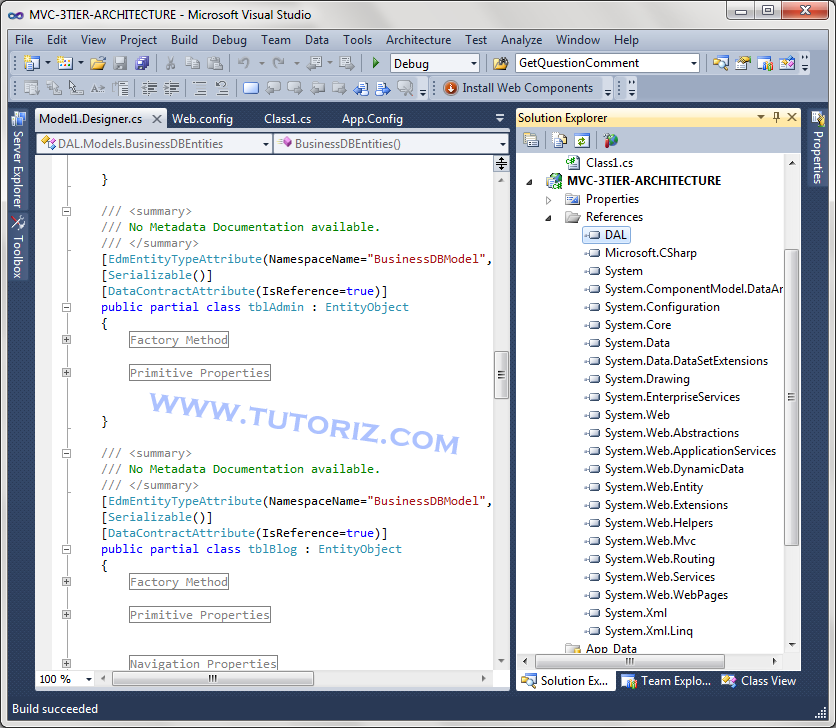Screen dimensions: 836x728
Task: Show All Files in Solution Explorer
Action: click(557, 140)
